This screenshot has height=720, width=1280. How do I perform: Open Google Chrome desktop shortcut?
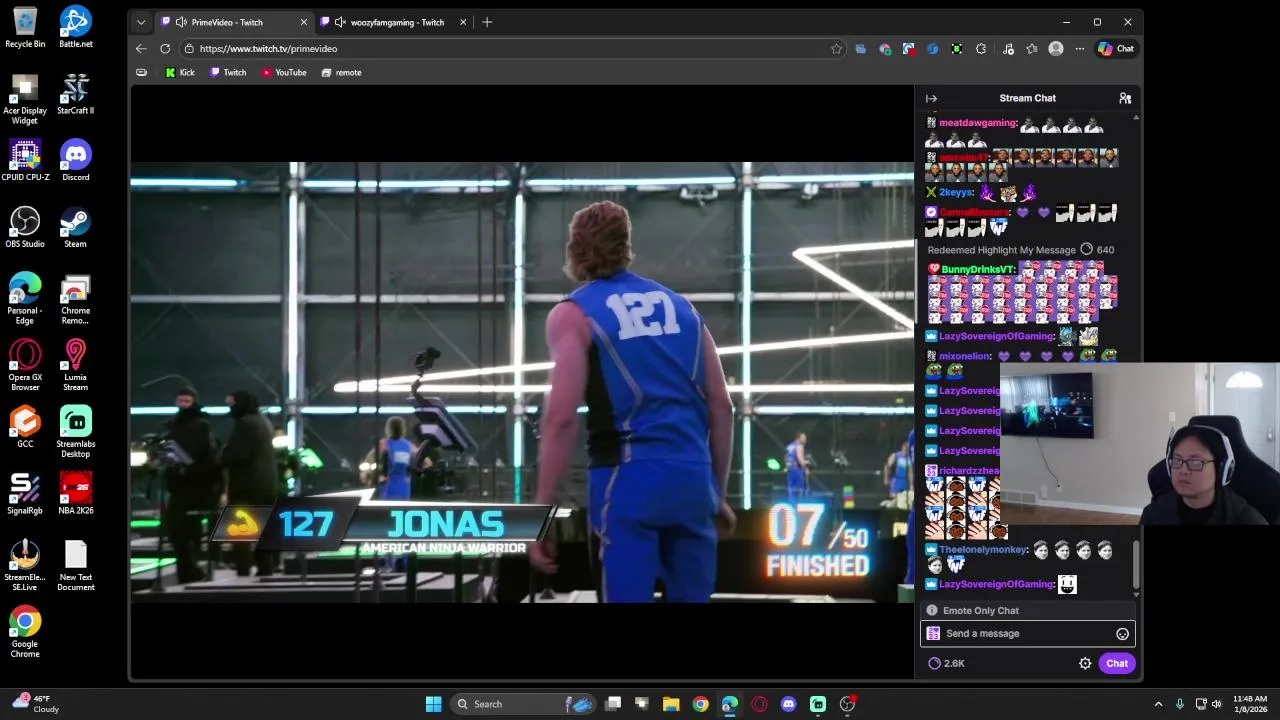[x=25, y=632]
